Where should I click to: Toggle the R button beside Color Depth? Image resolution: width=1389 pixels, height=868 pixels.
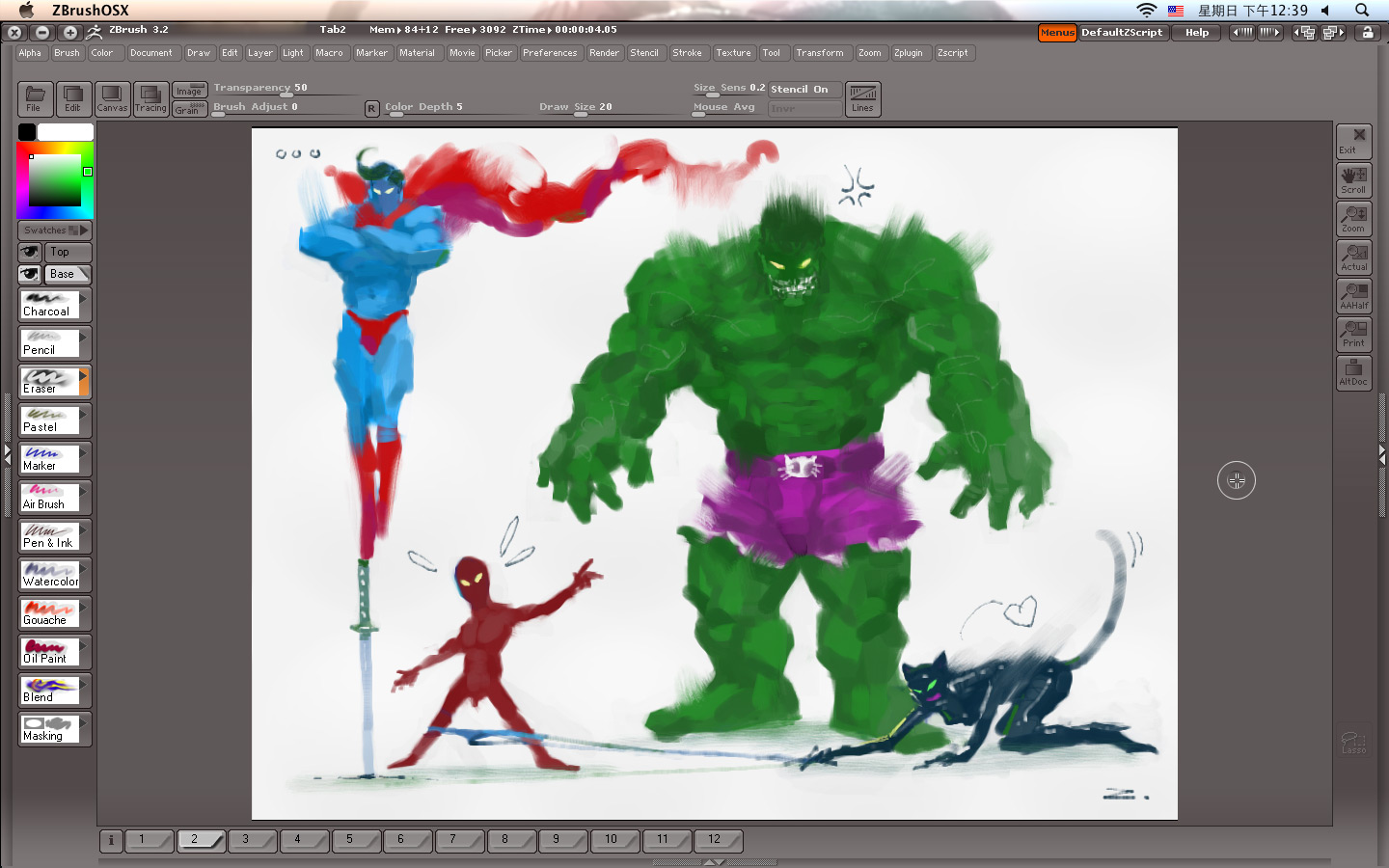point(371,109)
